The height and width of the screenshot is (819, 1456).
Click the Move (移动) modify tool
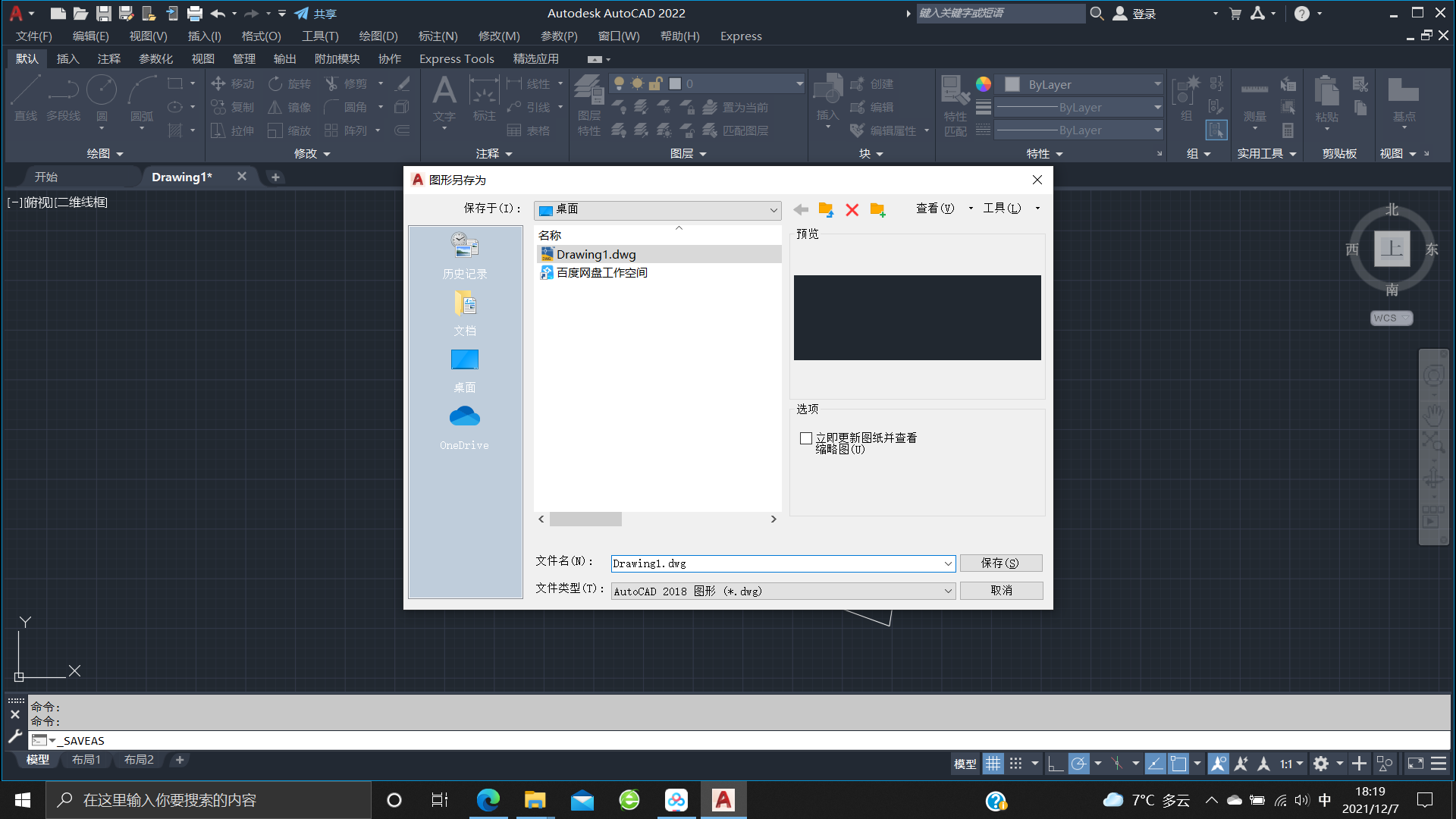[x=233, y=83]
